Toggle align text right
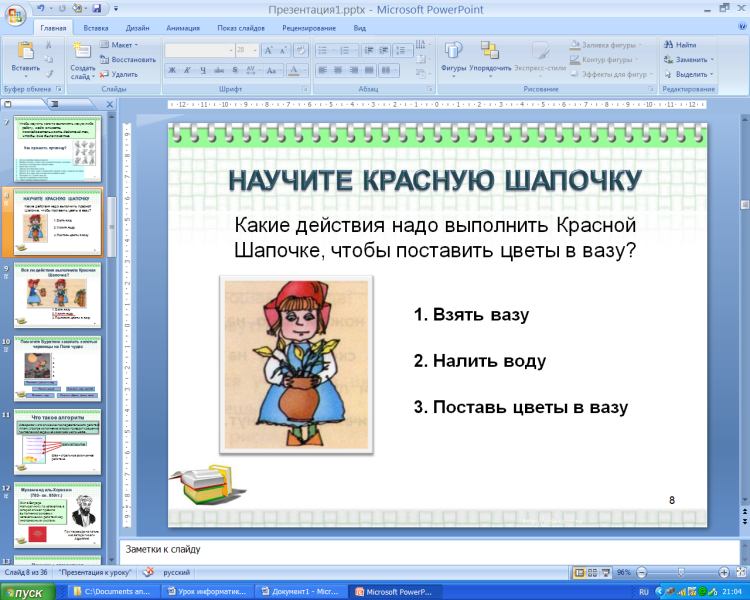This screenshot has width=750, height=600. pyautogui.click(x=353, y=70)
